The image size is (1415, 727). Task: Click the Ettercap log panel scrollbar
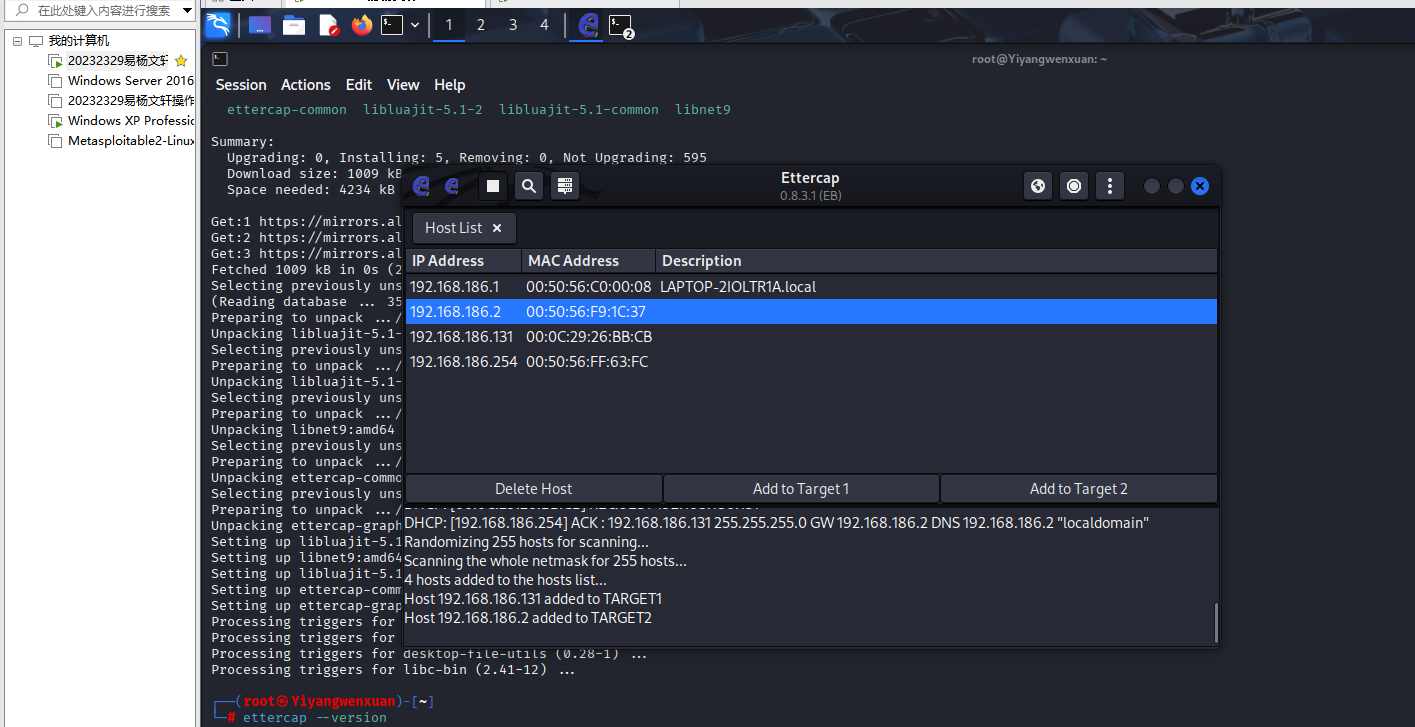pos(1216,622)
